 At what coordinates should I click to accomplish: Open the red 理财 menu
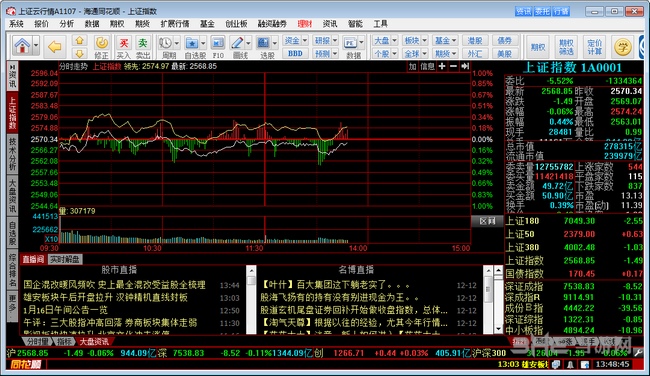305,24
